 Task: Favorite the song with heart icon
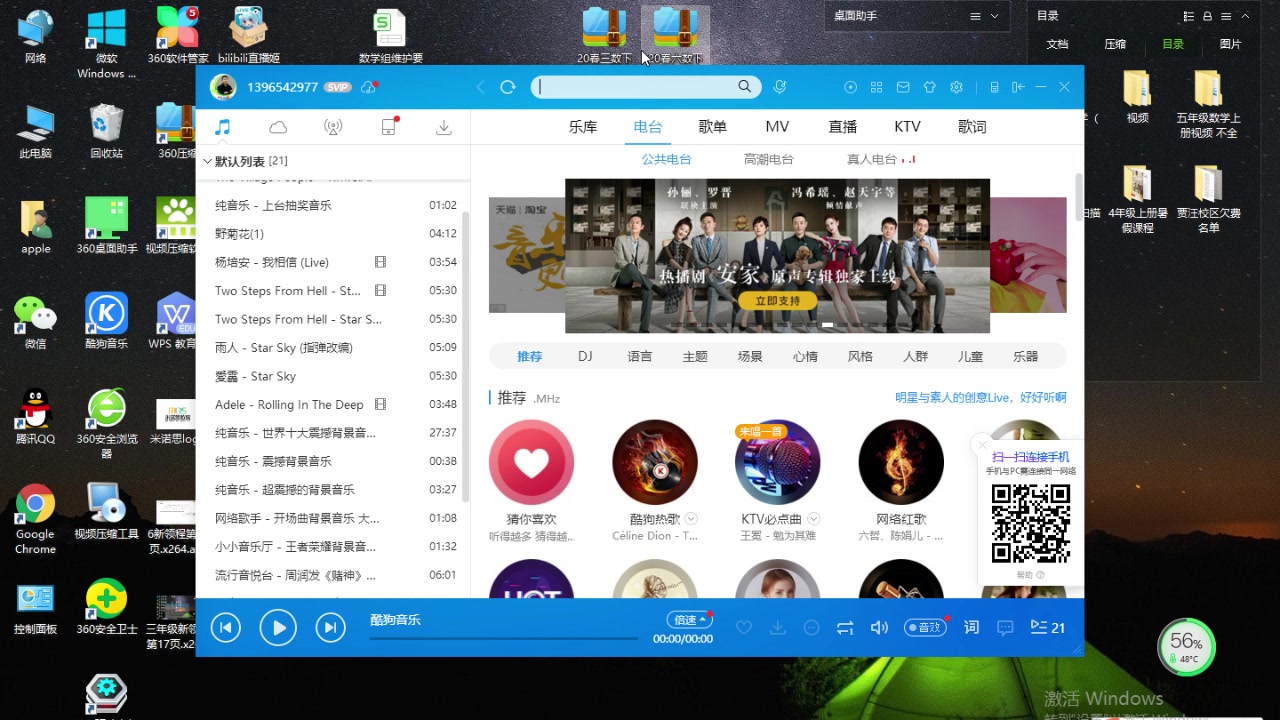(744, 628)
